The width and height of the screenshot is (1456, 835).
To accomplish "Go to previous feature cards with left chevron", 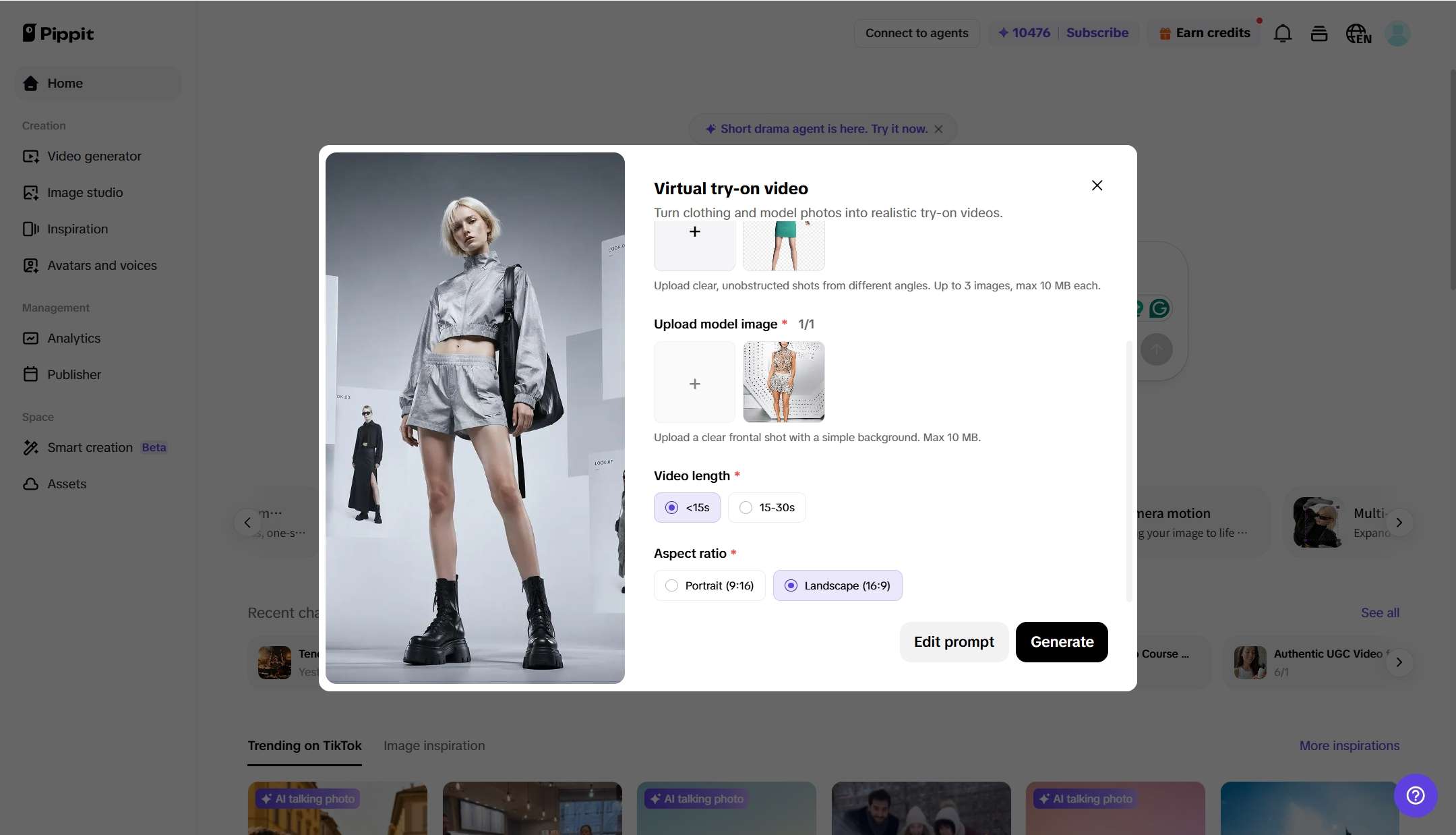I will click(247, 523).
